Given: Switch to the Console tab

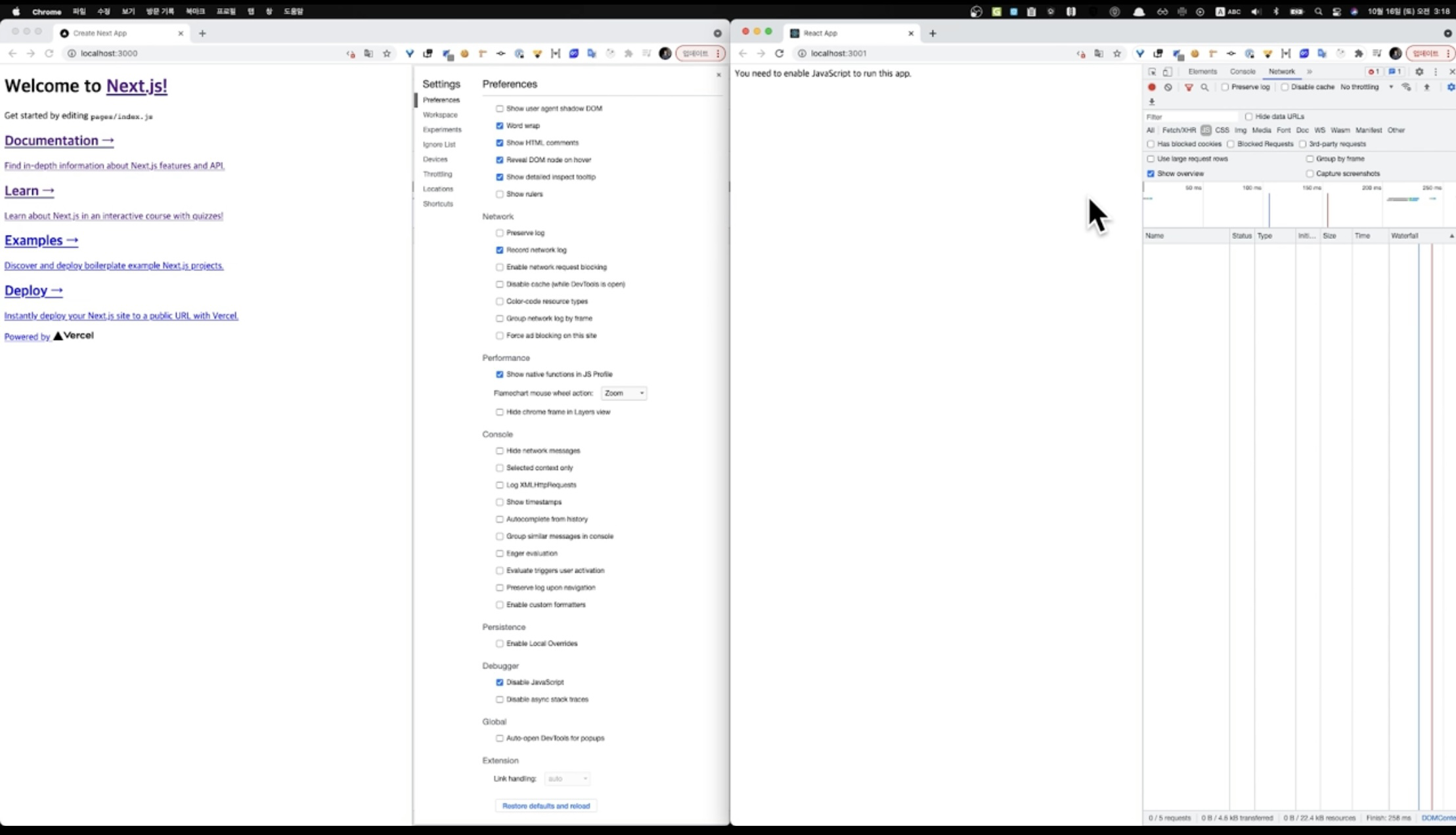Looking at the screenshot, I should pos(1242,72).
